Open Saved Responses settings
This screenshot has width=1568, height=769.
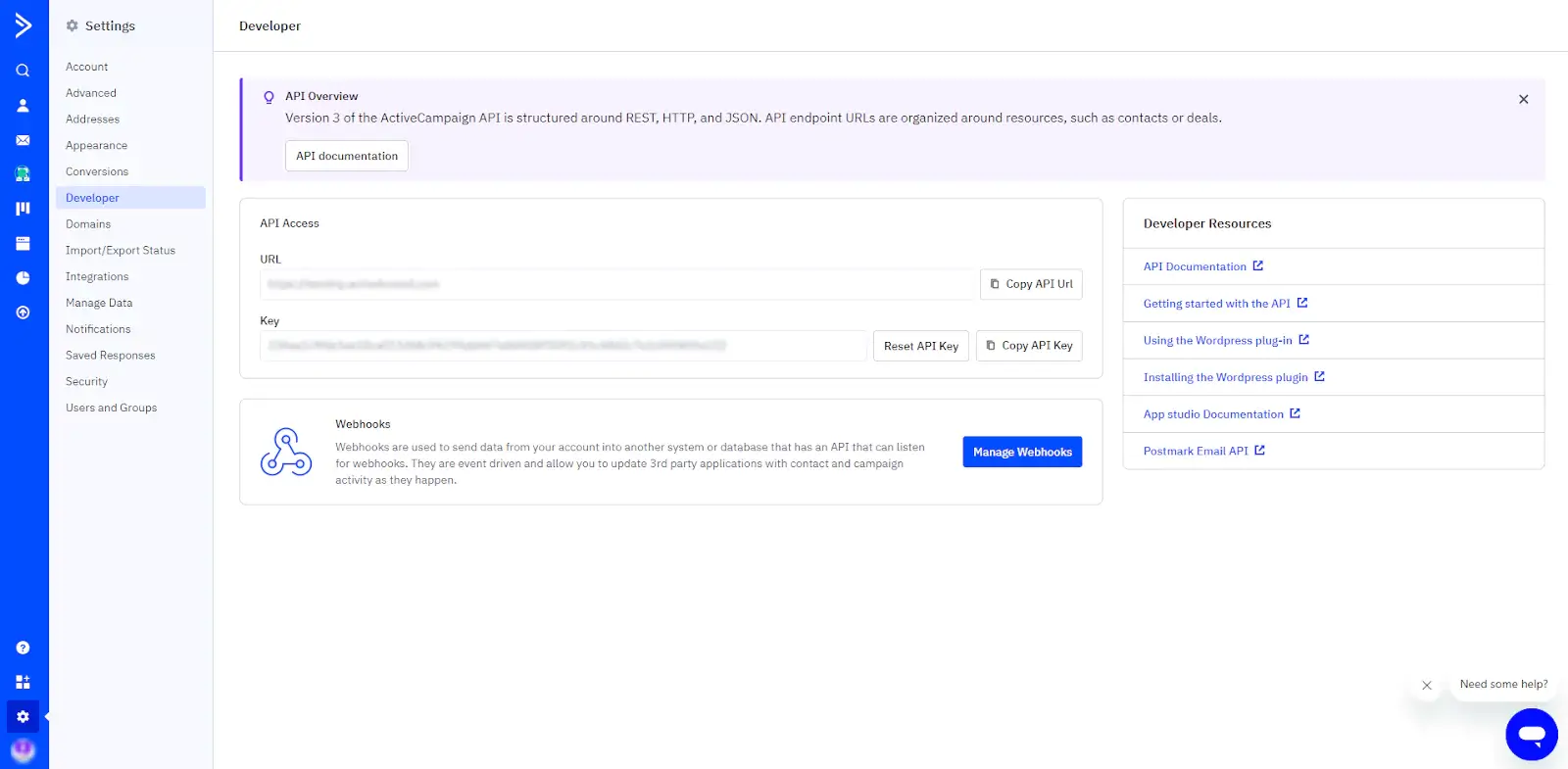111,356
